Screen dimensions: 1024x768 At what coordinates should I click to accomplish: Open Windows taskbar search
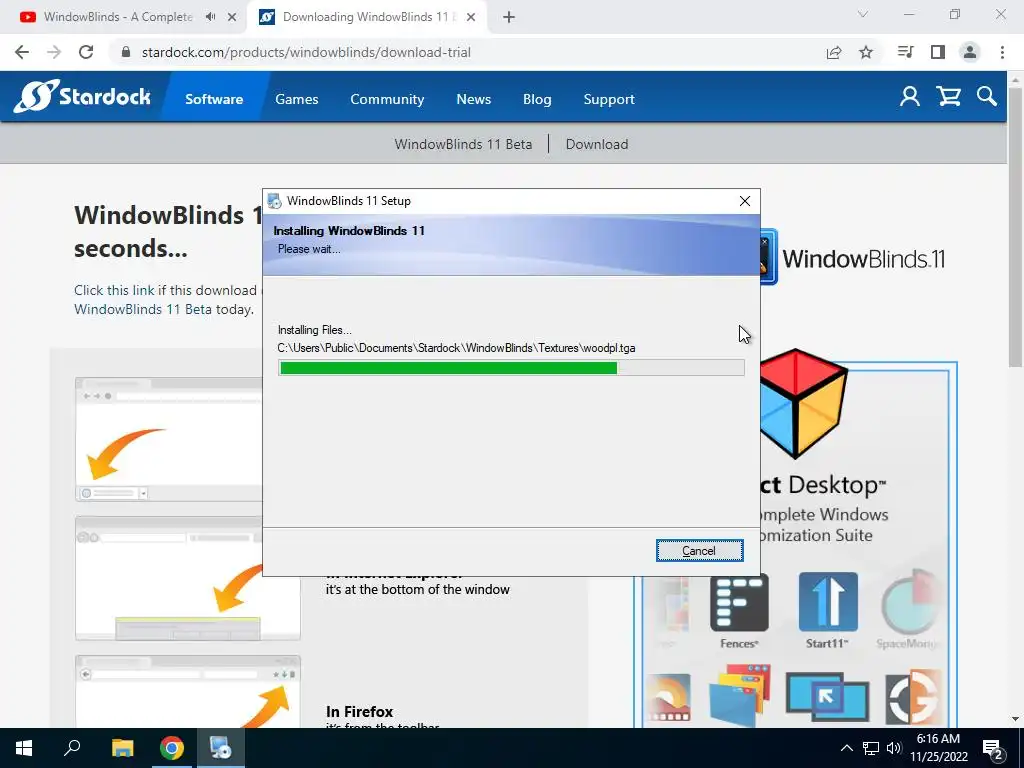pyautogui.click(x=72, y=748)
